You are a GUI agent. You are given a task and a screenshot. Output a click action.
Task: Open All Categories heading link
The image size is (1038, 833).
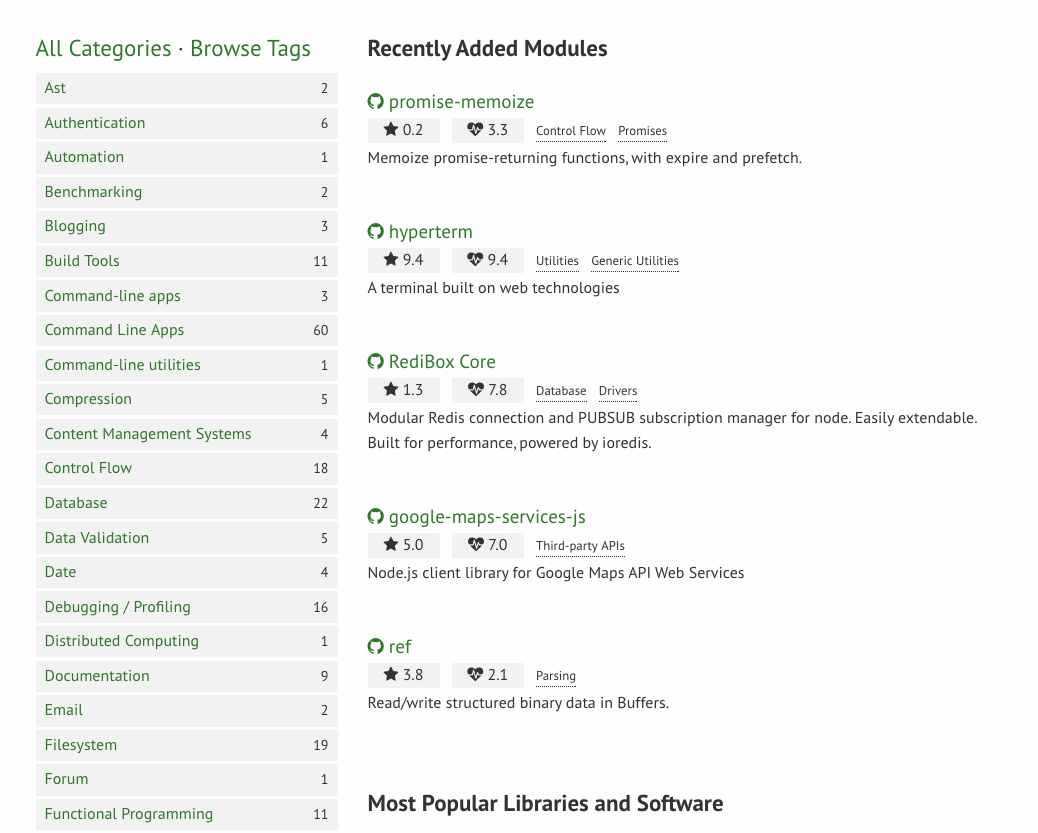[103, 49]
